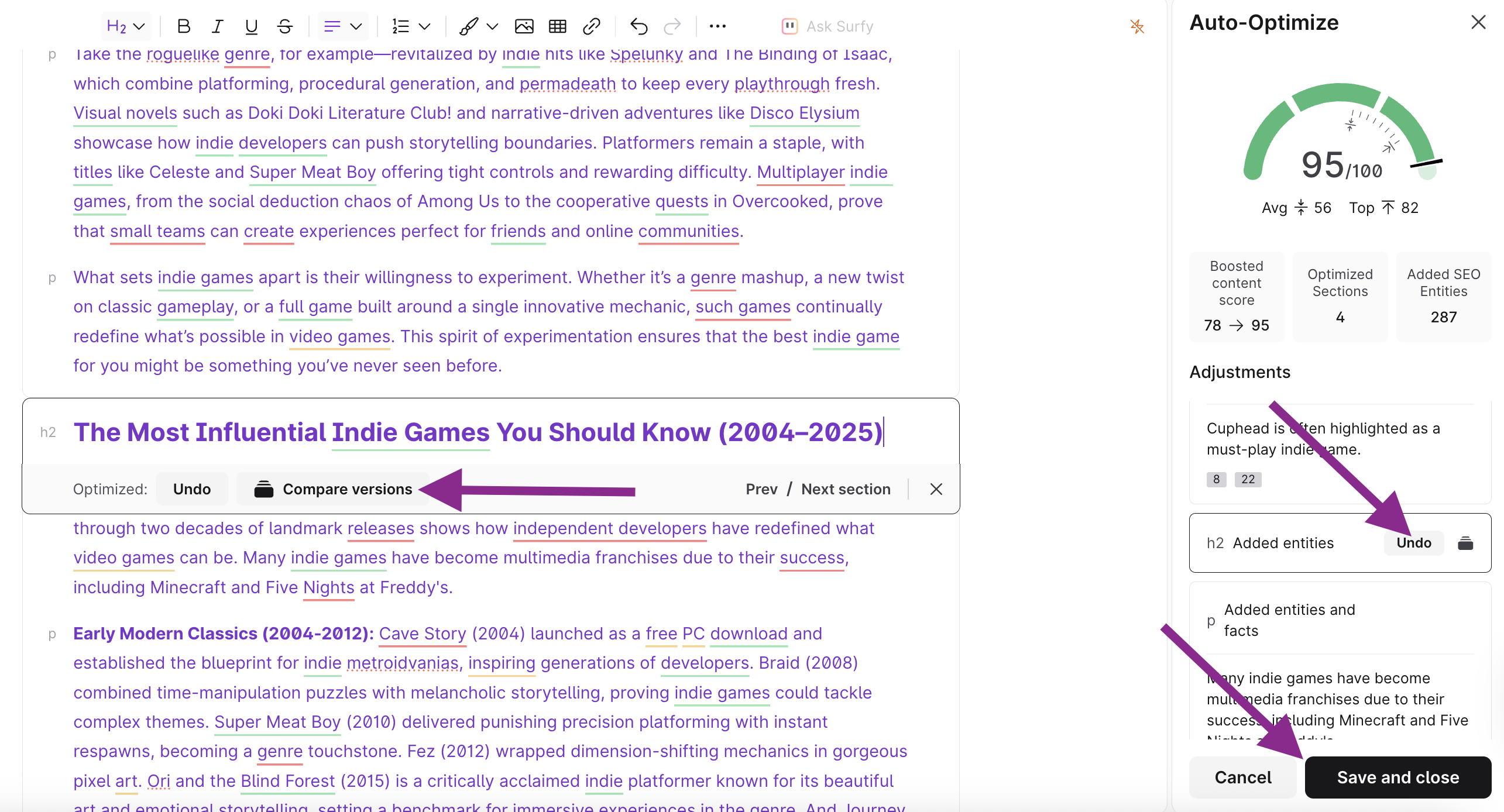Add a hyperlink
1504x812 pixels.
click(x=592, y=26)
